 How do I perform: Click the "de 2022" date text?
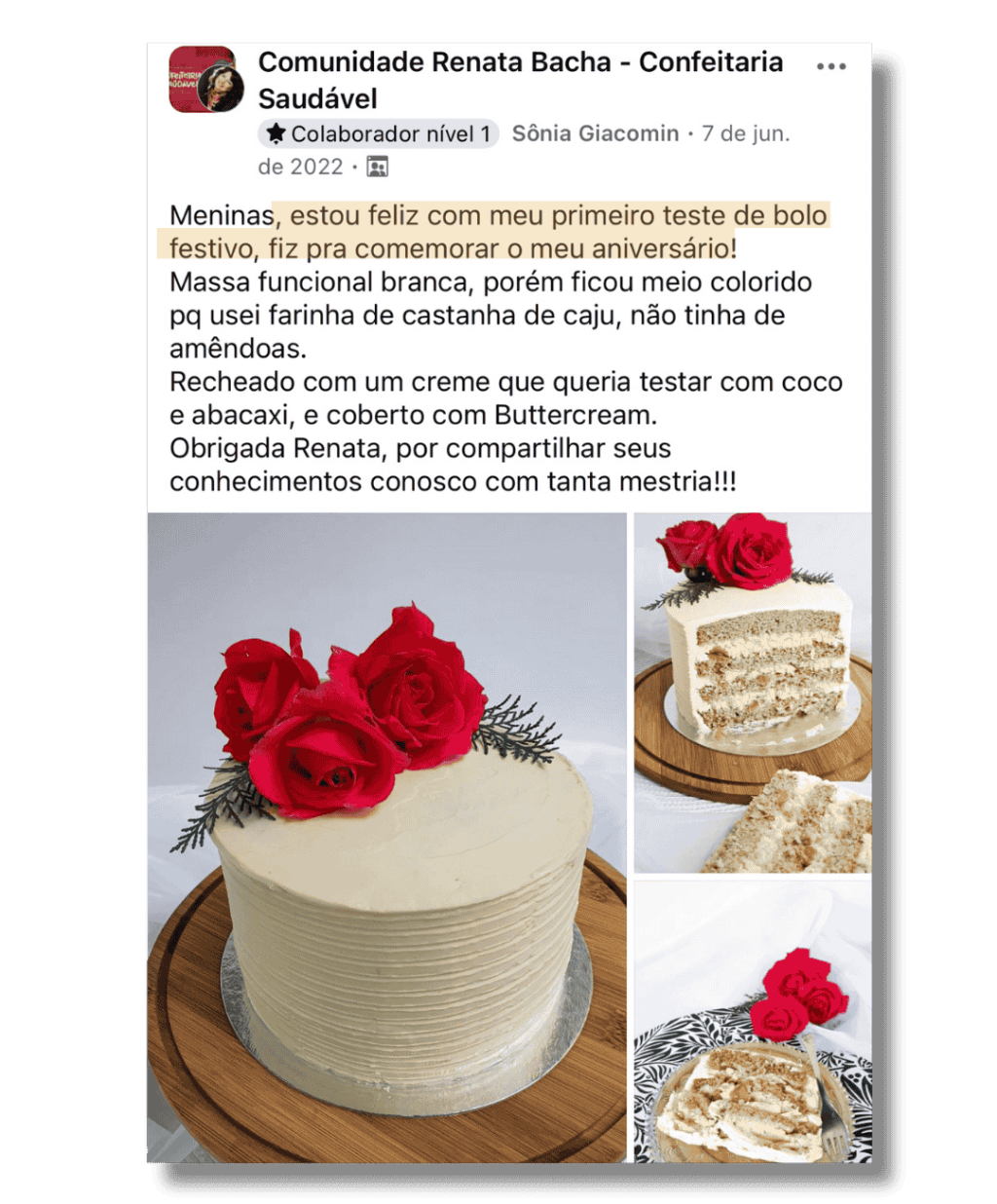pyautogui.click(x=301, y=167)
